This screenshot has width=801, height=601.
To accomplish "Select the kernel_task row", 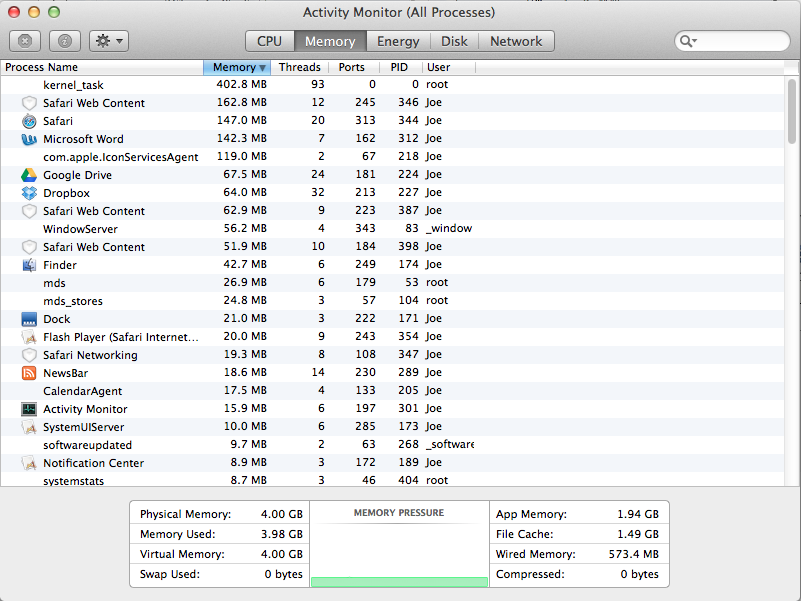I will click(x=392, y=85).
